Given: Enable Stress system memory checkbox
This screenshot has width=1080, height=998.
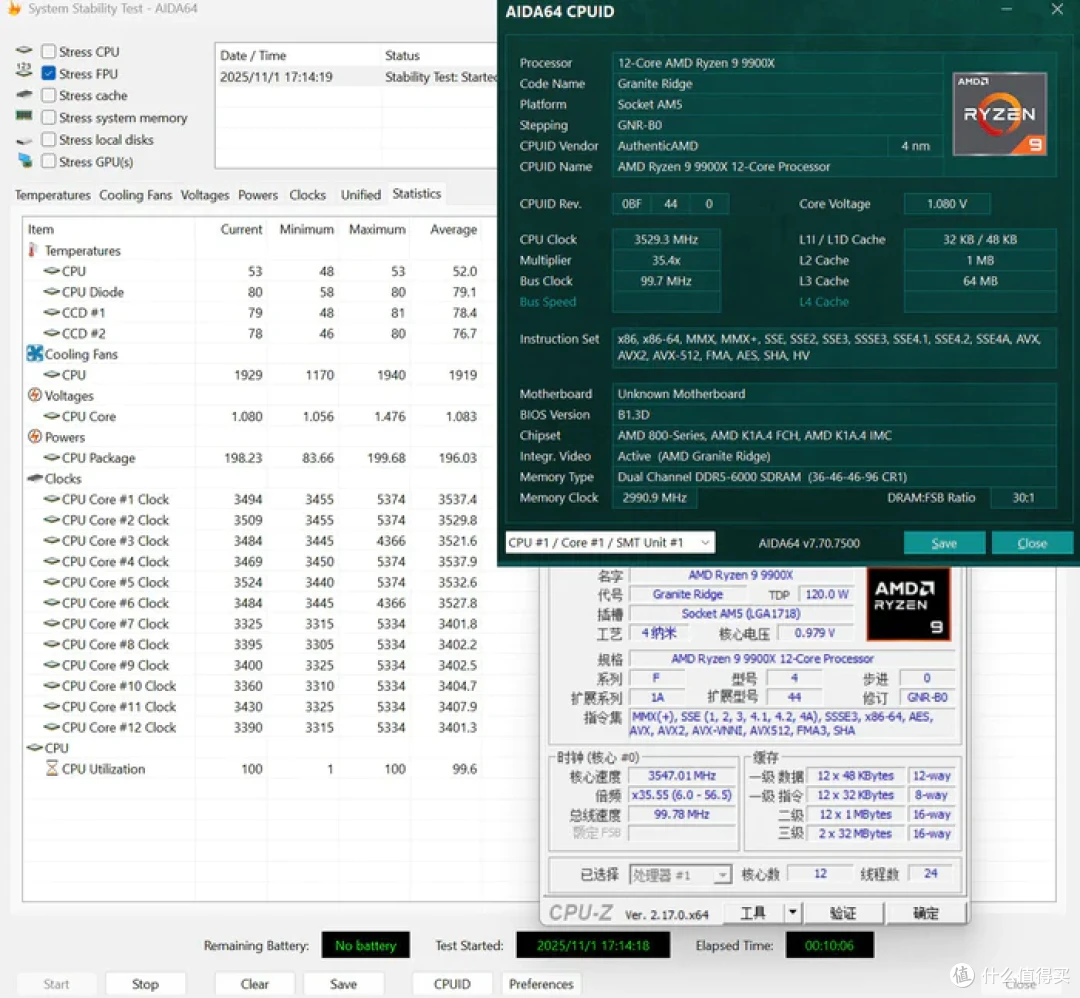Looking at the screenshot, I should (x=48, y=118).
